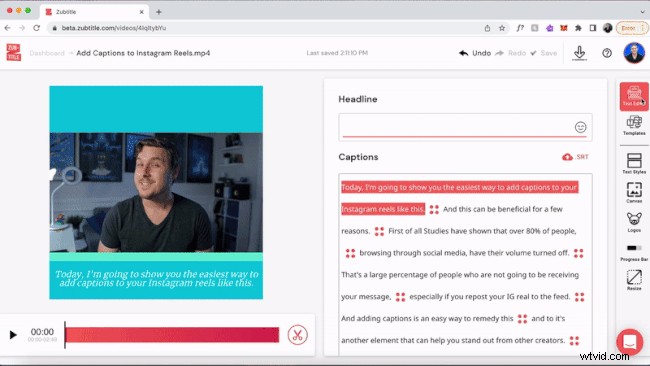Click caption text 'And adding captions is an easy way'
This screenshot has height=366, width=650.
(399, 319)
